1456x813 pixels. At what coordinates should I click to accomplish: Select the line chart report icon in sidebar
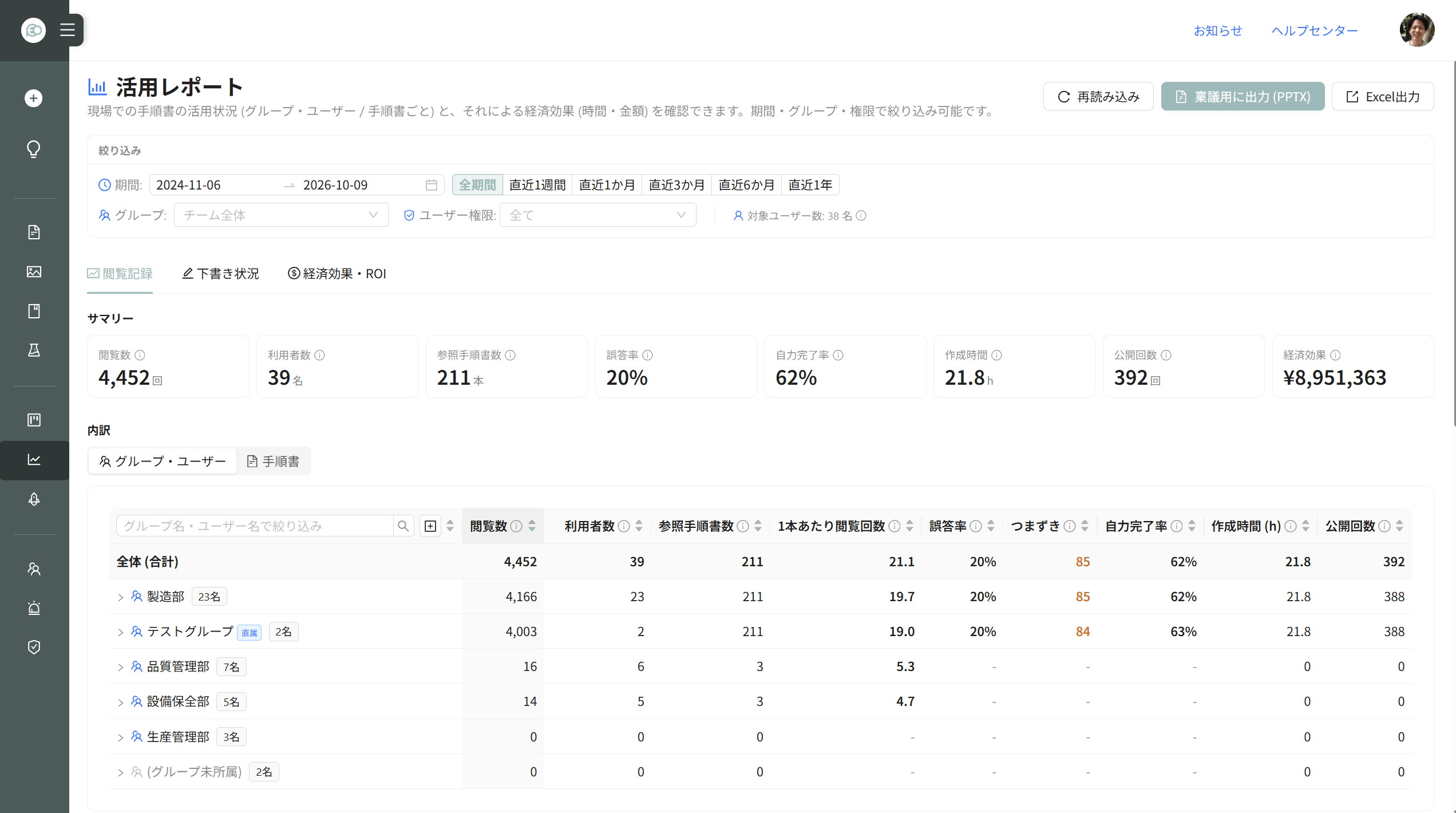(34, 459)
